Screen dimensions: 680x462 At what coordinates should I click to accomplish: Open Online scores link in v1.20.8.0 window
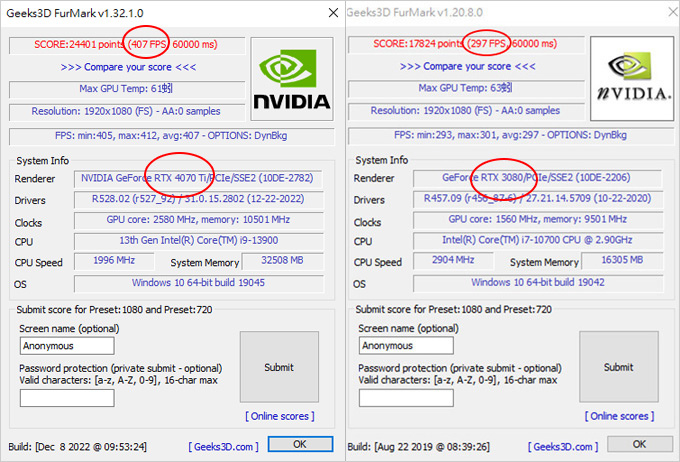619,416
